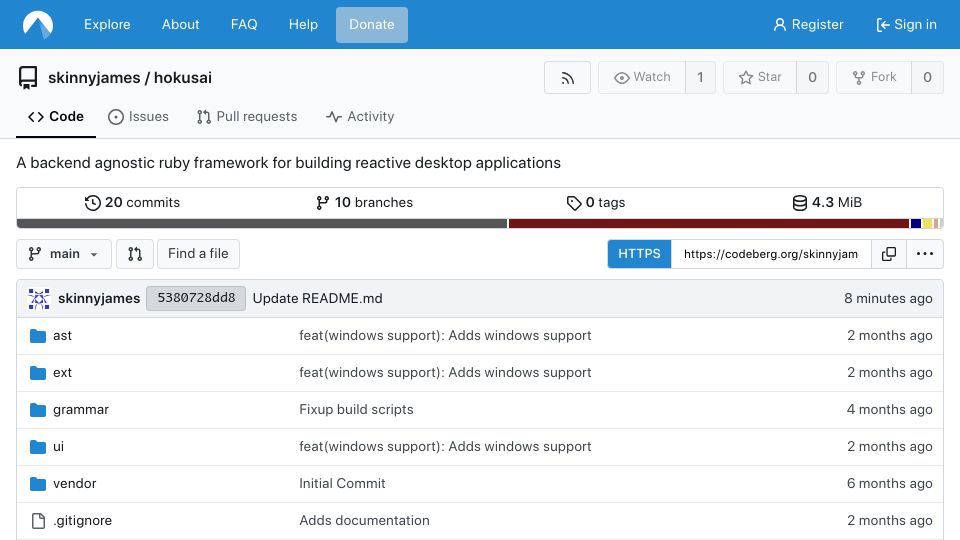The height and width of the screenshot is (540, 960).
Task: Open the .gitignore file name
Action: 83,520
